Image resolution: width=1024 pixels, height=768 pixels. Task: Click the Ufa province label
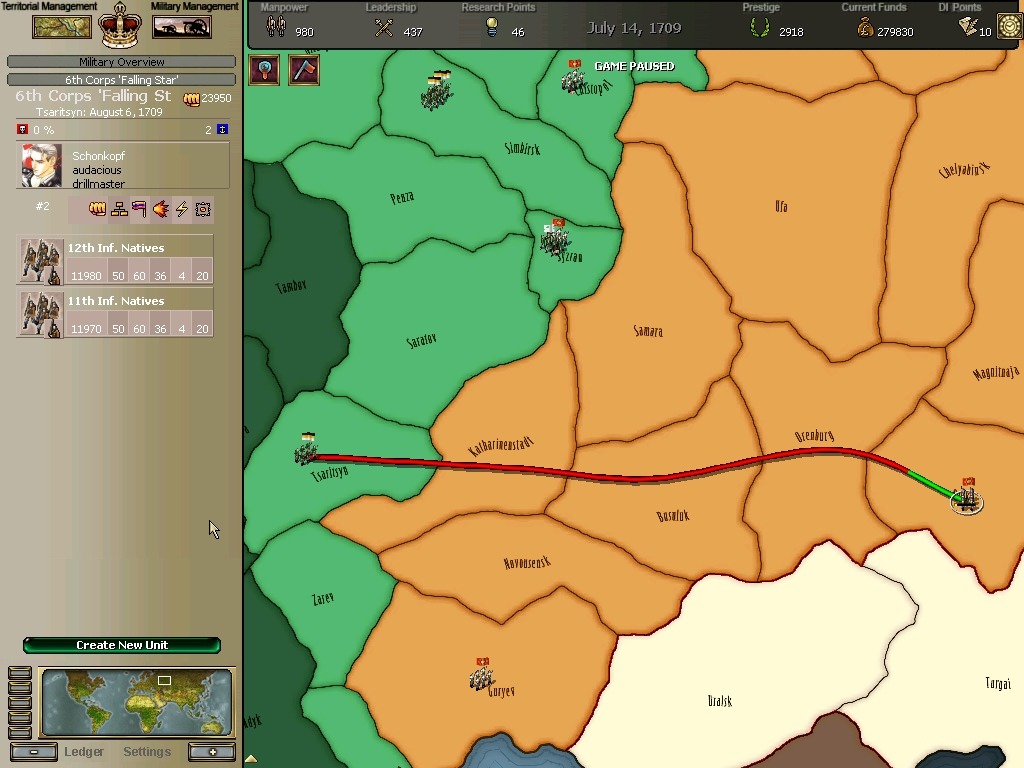click(x=781, y=206)
